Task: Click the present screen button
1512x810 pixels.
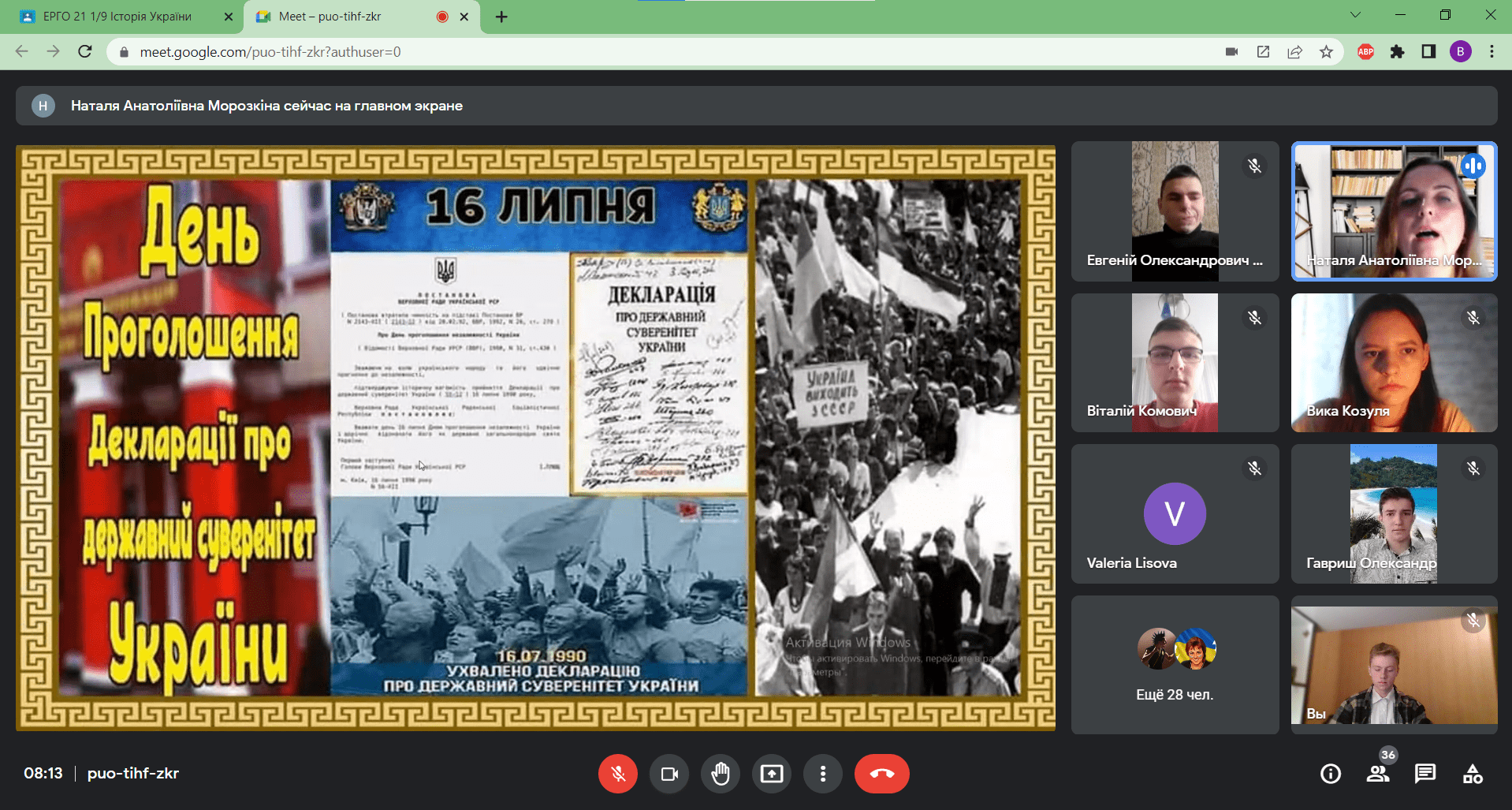Action: [772, 774]
